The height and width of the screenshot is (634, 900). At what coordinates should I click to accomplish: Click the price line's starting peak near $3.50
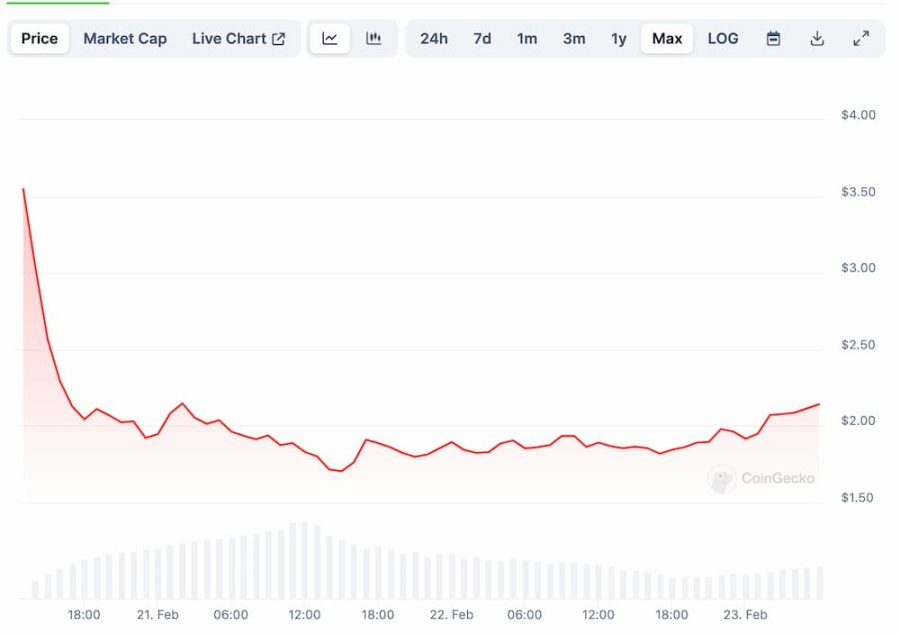click(x=23, y=189)
